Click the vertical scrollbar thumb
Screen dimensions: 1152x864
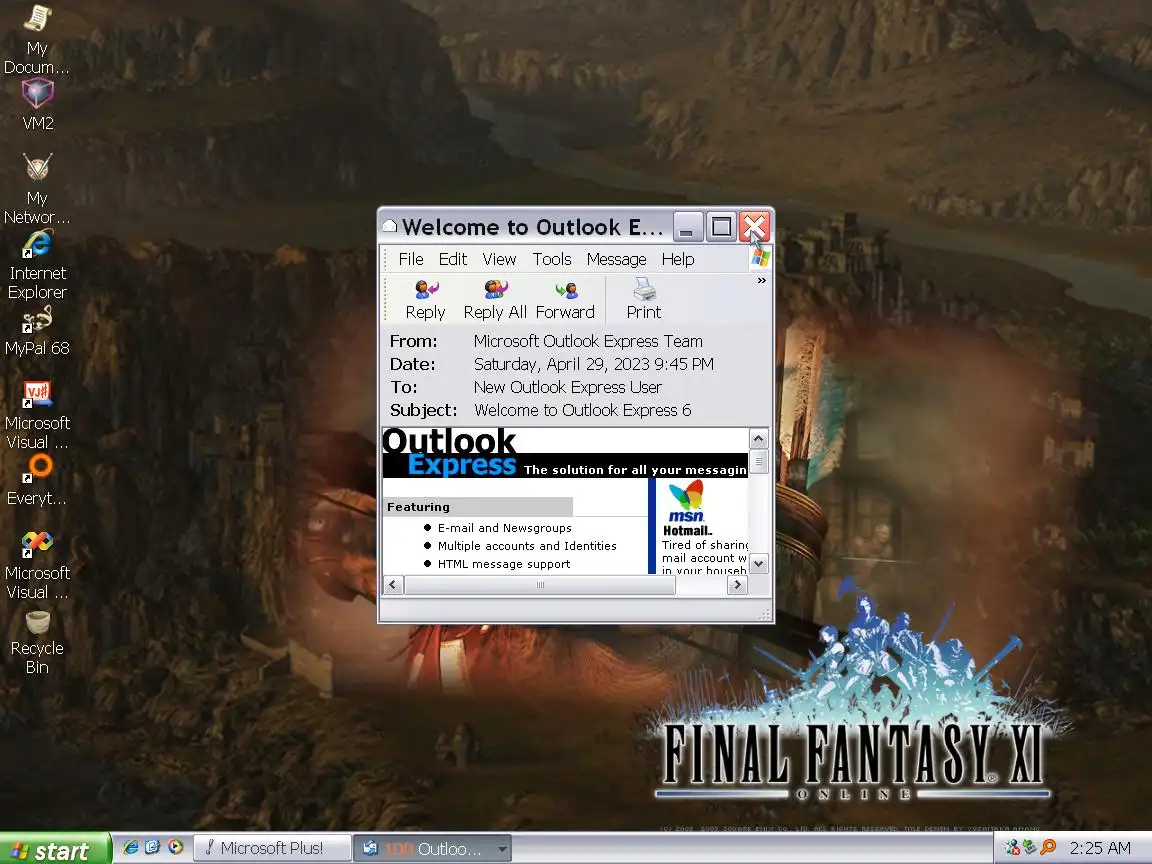pyautogui.click(x=758, y=461)
